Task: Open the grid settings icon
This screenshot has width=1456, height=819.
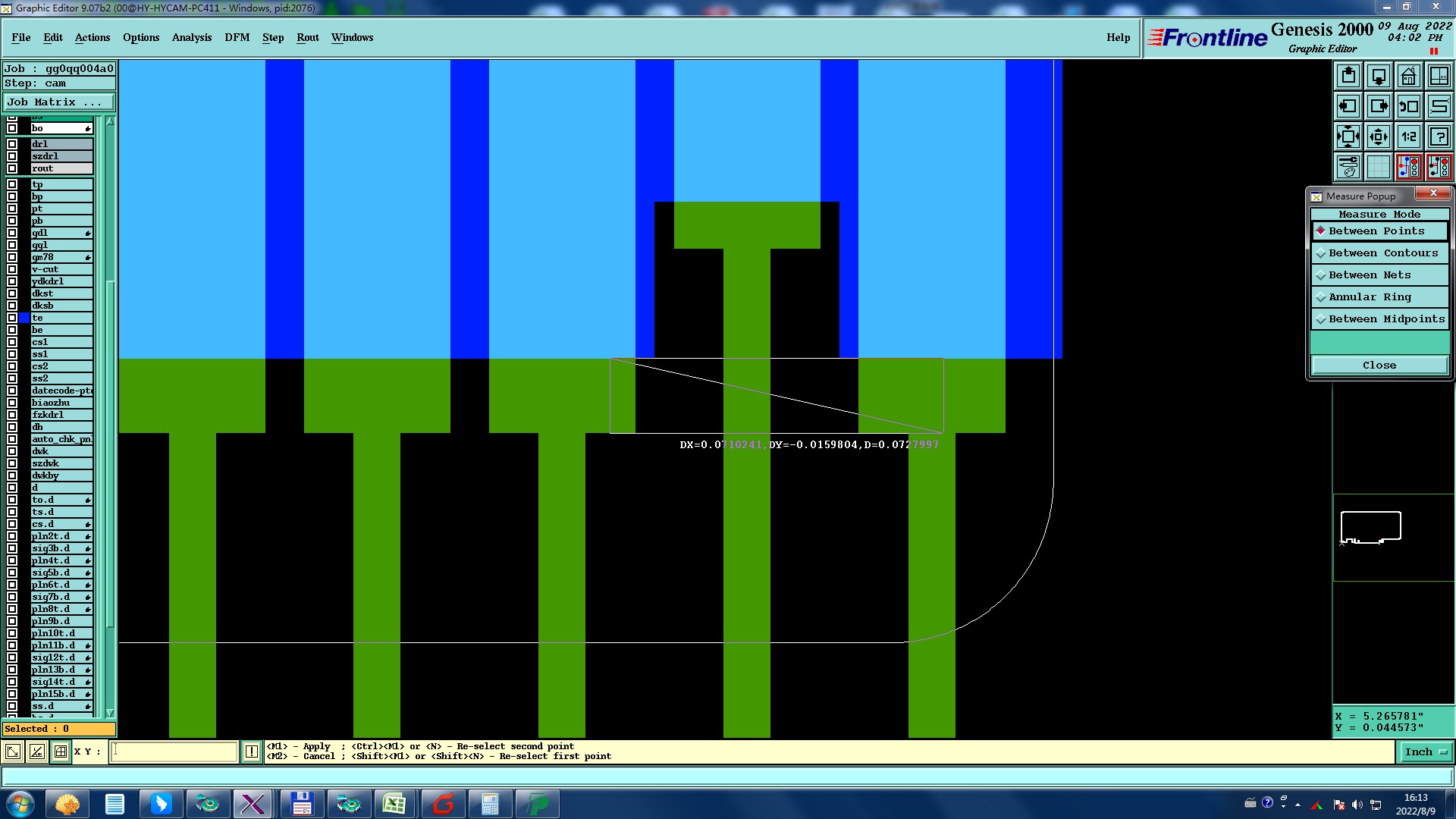Action: pos(1378,167)
